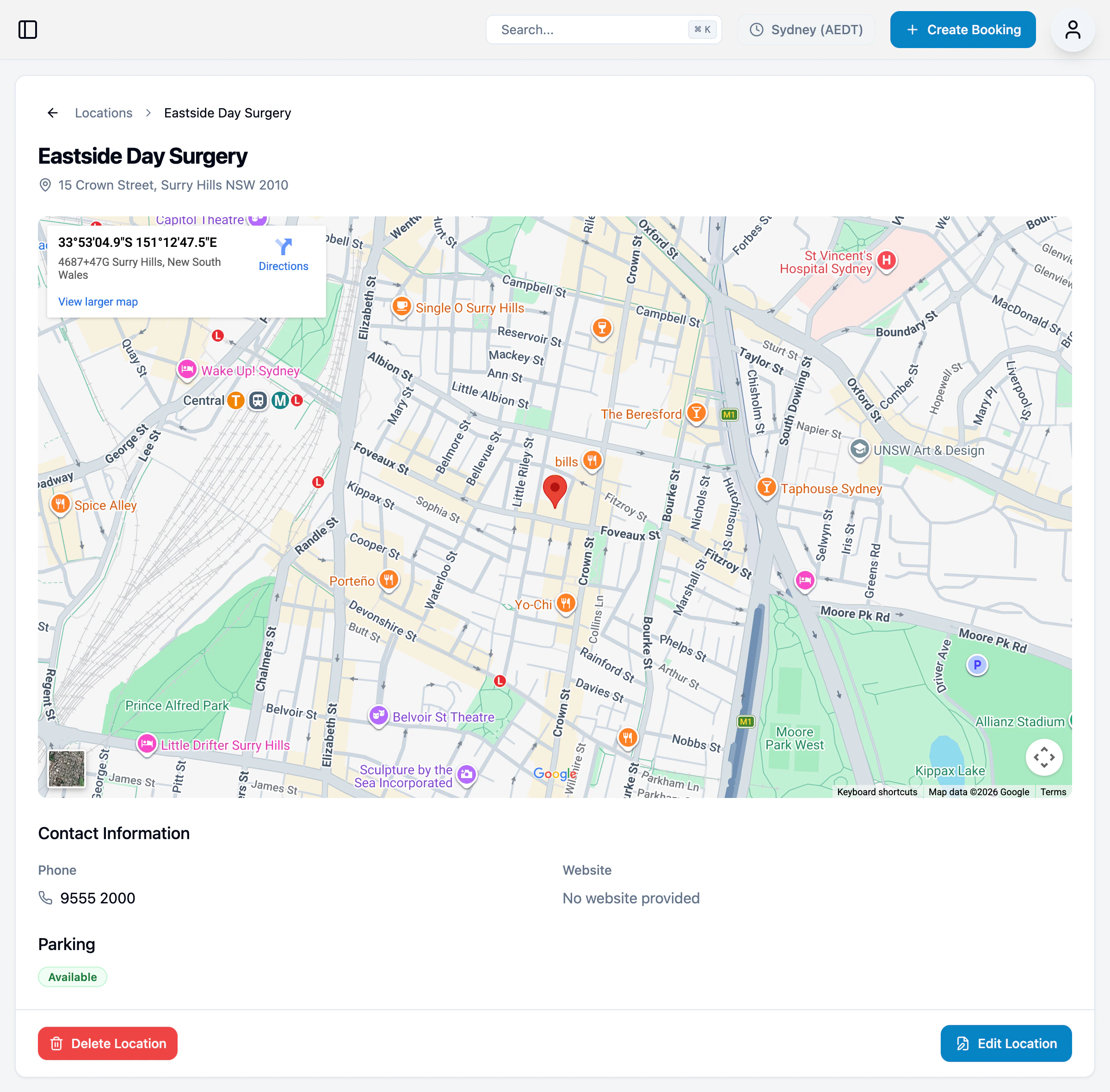
Task: Click the parking P marker on map
Action: [977, 665]
